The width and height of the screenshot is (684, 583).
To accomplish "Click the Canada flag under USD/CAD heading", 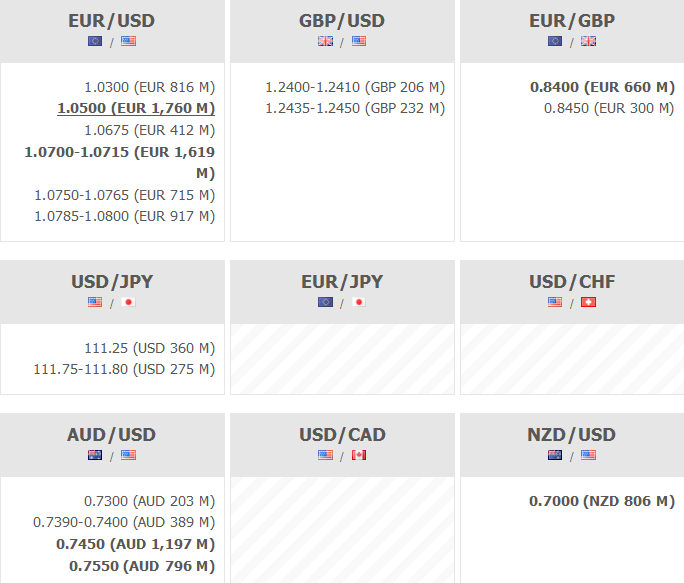I will (x=358, y=455).
